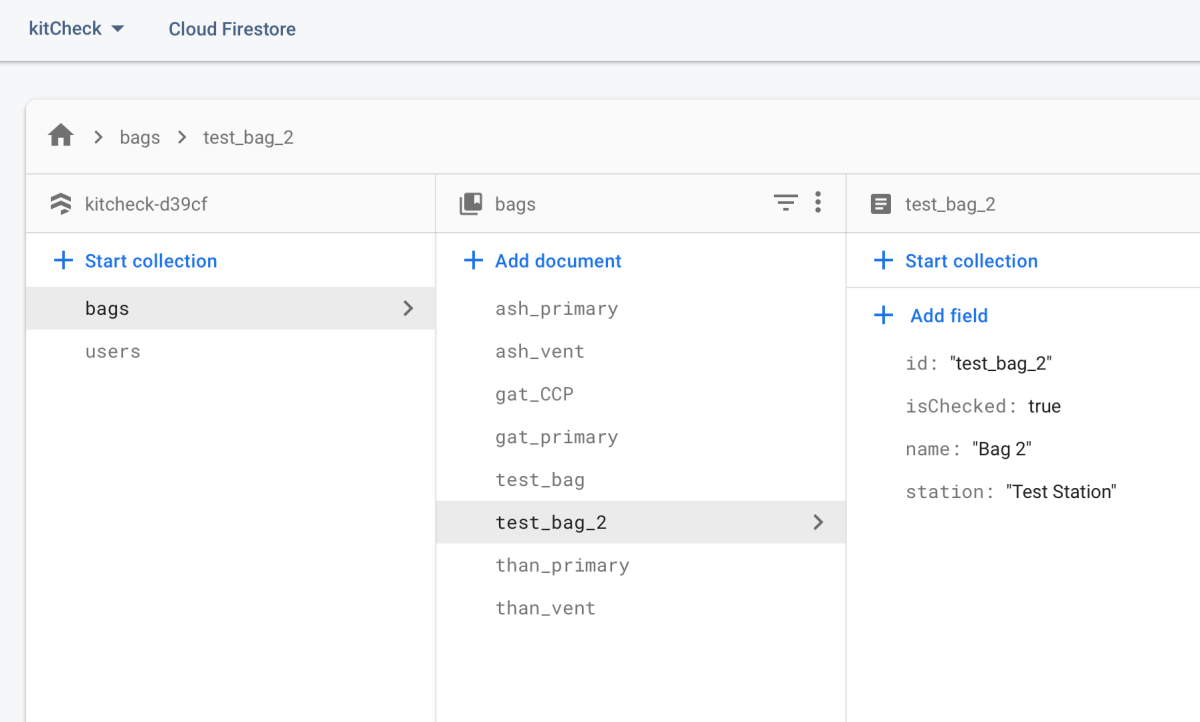Select the gat_CCP document
The image size is (1200, 722).
click(x=534, y=394)
